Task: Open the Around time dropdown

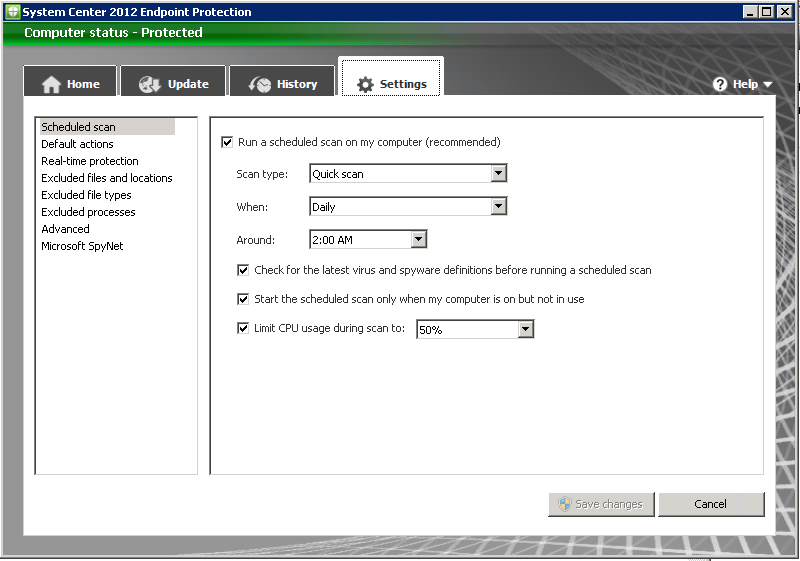Action: pos(368,239)
